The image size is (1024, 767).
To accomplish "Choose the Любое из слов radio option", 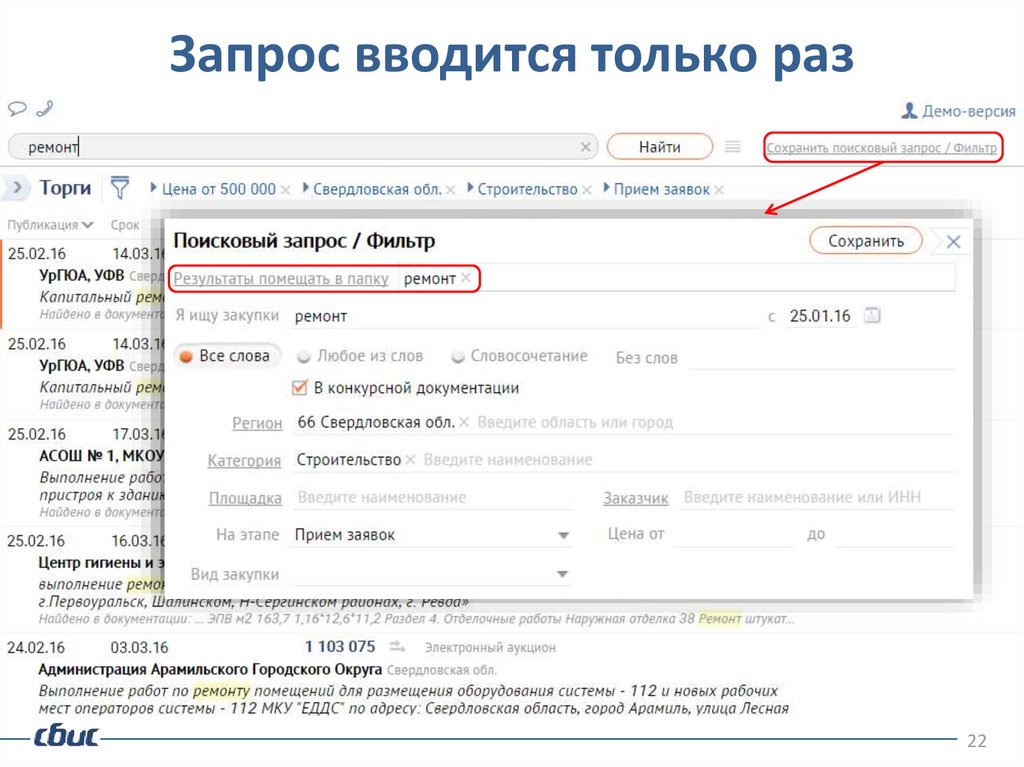I will click(303, 356).
